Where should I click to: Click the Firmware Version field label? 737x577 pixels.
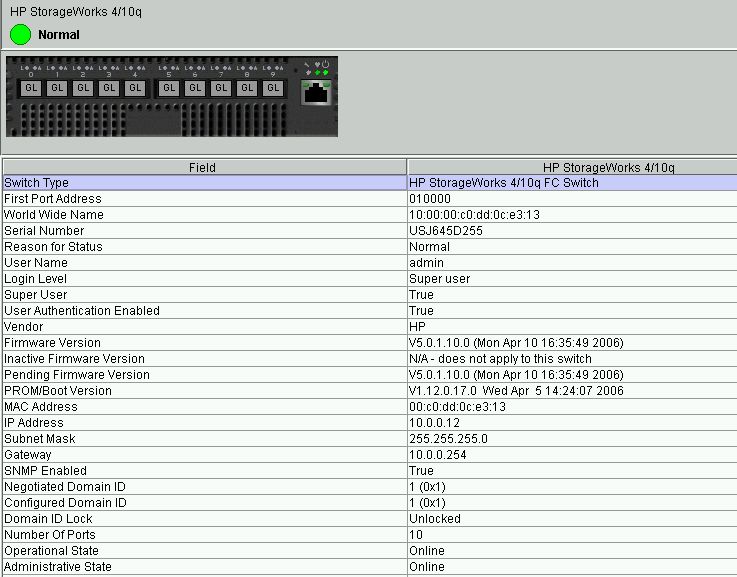[52, 343]
